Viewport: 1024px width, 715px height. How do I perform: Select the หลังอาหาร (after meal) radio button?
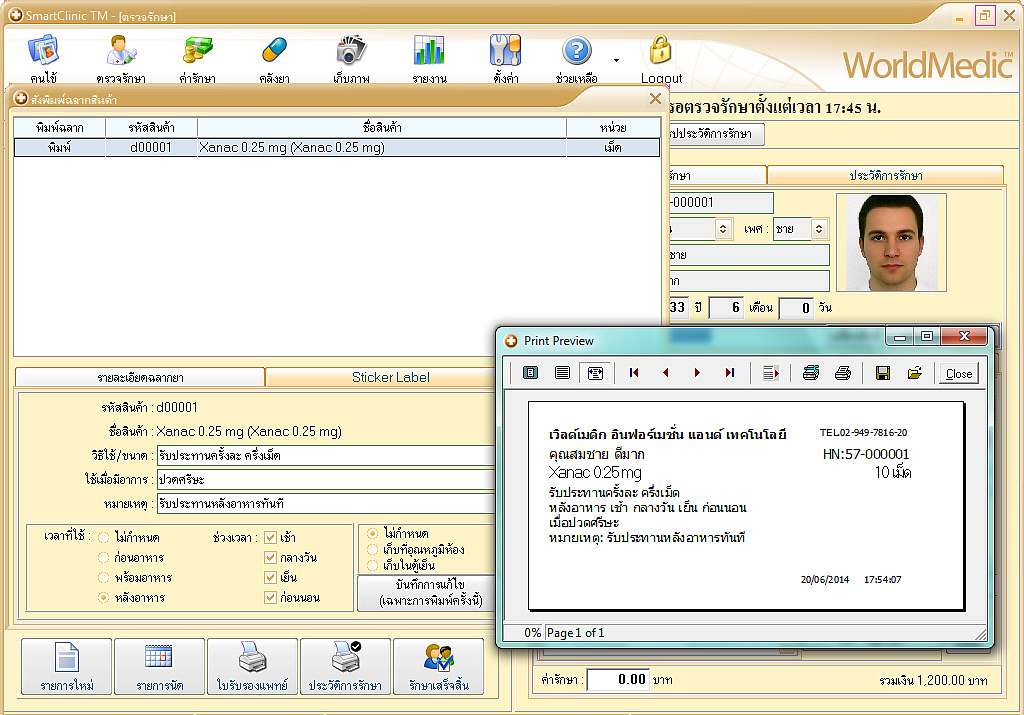point(103,597)
